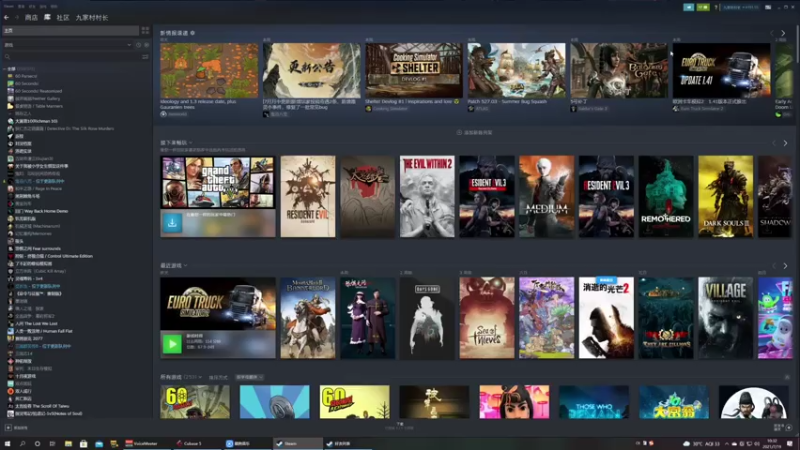Show previous news items with left arrow
Viewport: 800px width, 450px height.
[x=772, y=33]
